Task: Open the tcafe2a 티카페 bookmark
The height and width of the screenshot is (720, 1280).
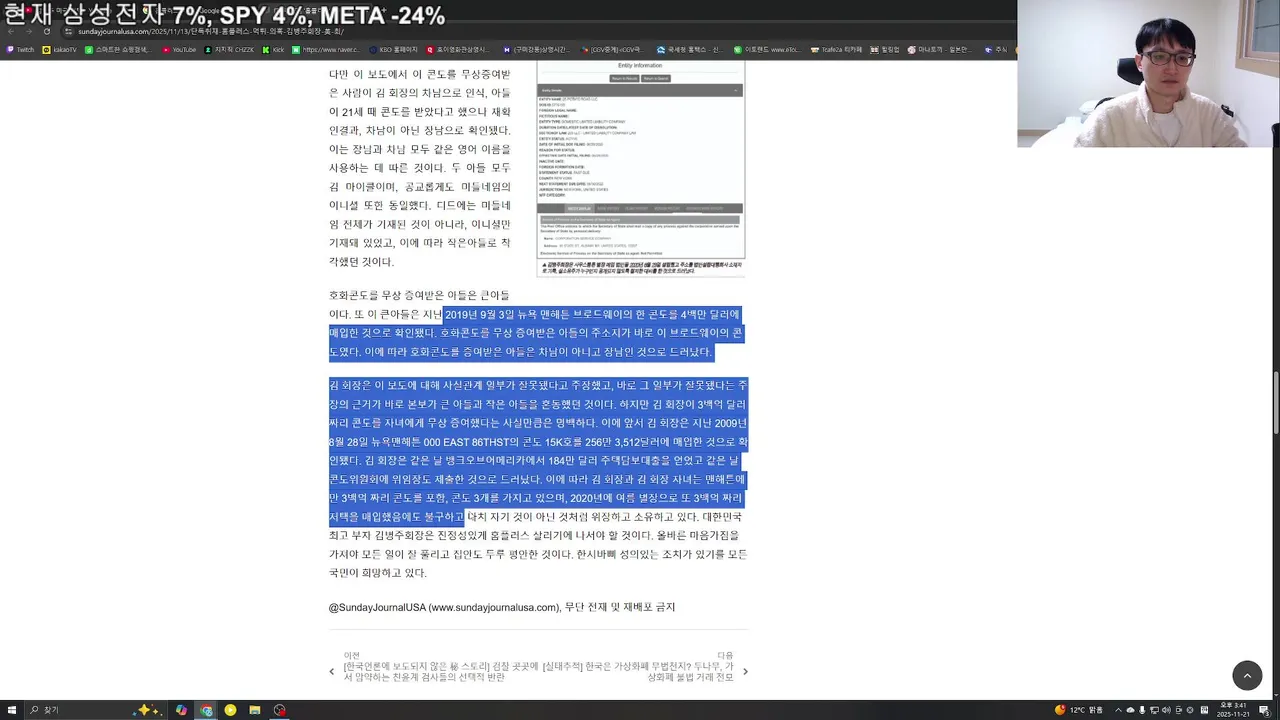Action: click(x=834, y=49)
